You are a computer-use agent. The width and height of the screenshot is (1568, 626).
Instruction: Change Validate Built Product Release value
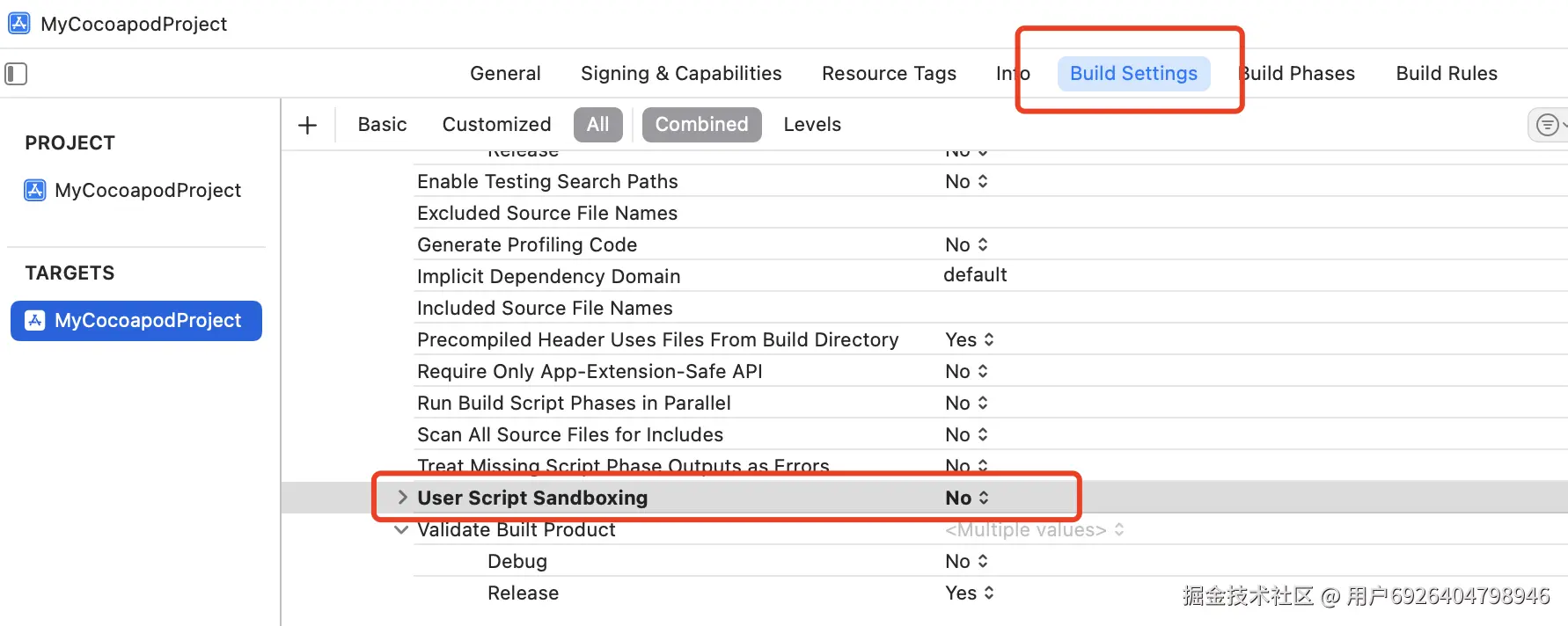969,593
